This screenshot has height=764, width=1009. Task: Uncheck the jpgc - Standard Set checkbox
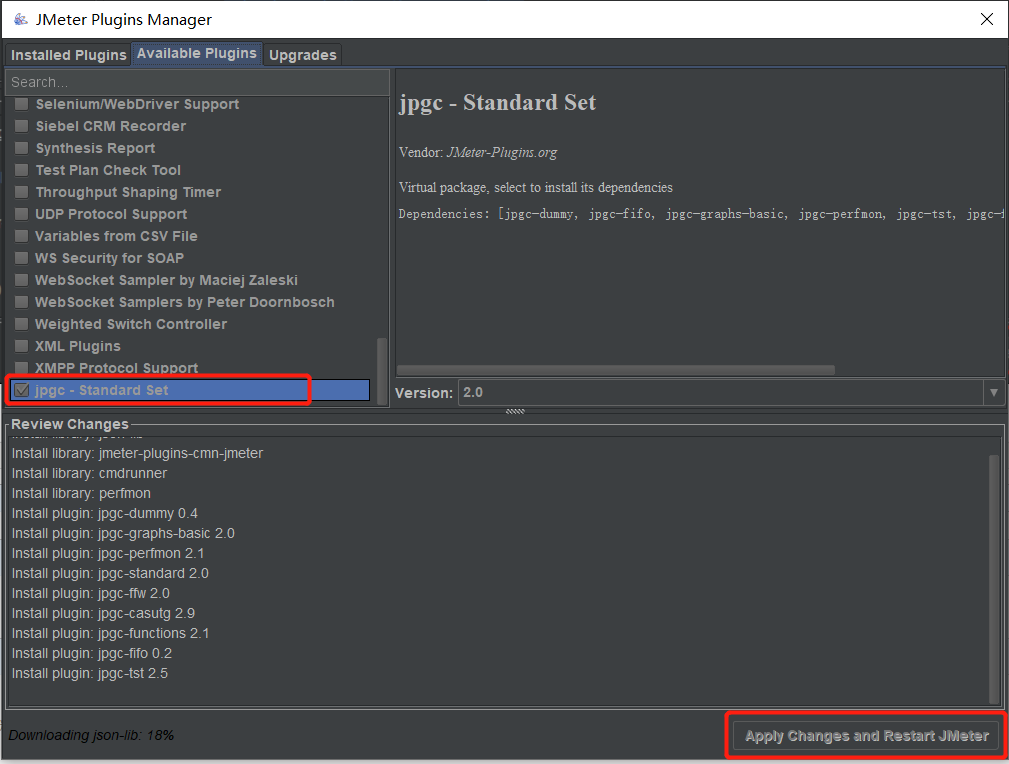21,390
